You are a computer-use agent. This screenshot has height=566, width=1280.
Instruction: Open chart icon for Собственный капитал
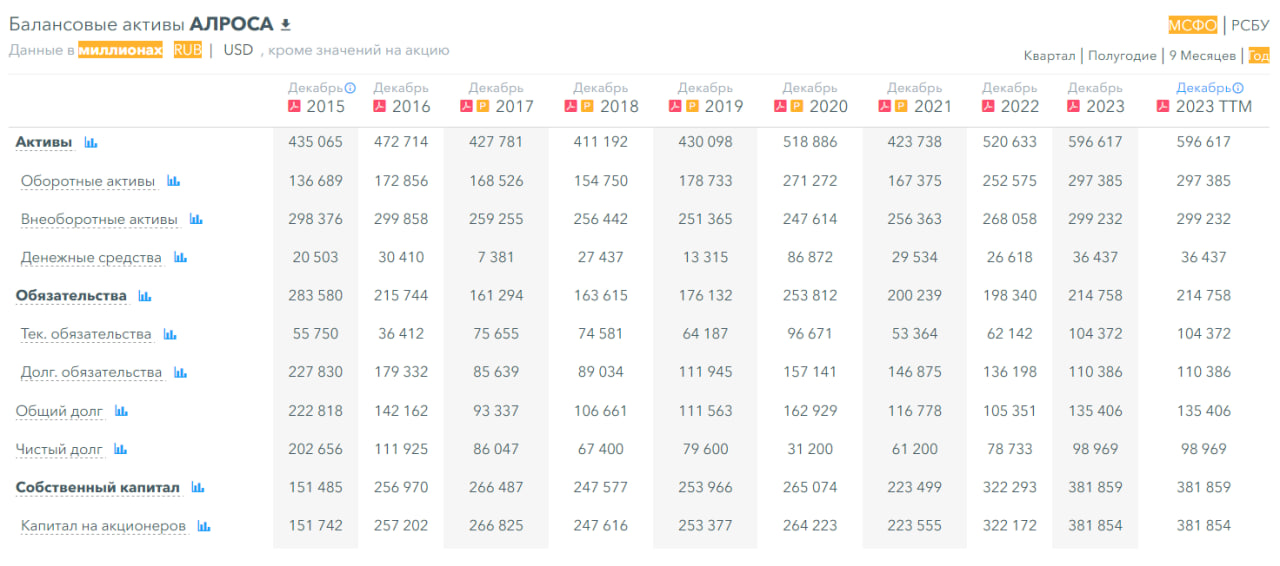click(198, 488)
